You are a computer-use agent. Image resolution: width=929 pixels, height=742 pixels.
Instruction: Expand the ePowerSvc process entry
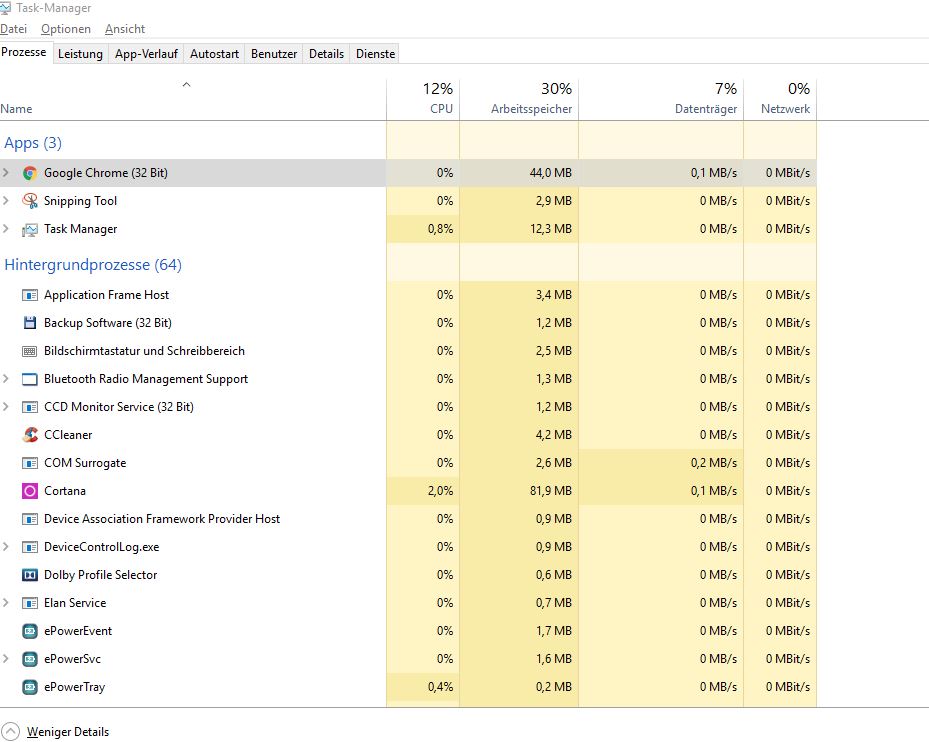tap(7, 659)
